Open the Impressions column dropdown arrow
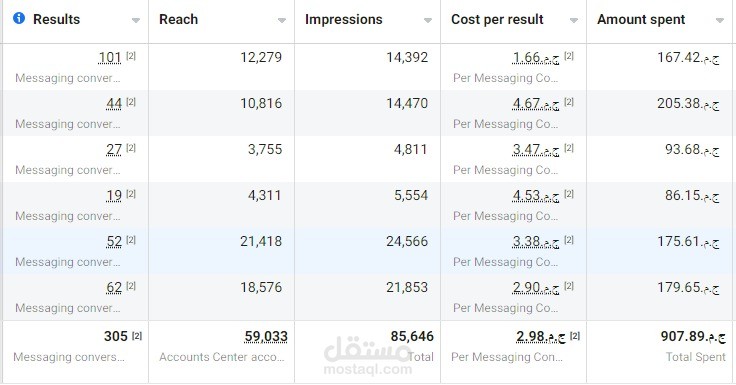This screenshot has width=736, height=385. tap(428, 20)
